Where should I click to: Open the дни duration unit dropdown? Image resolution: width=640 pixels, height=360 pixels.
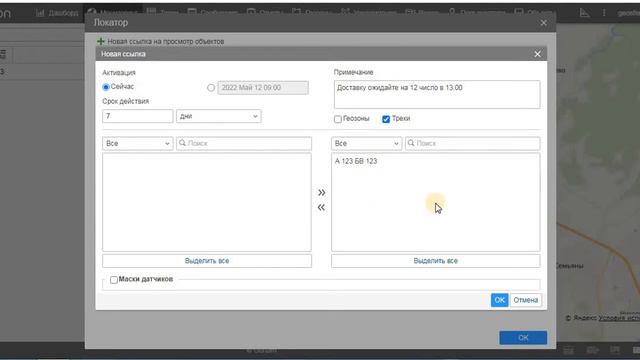(x=219, y=116)
